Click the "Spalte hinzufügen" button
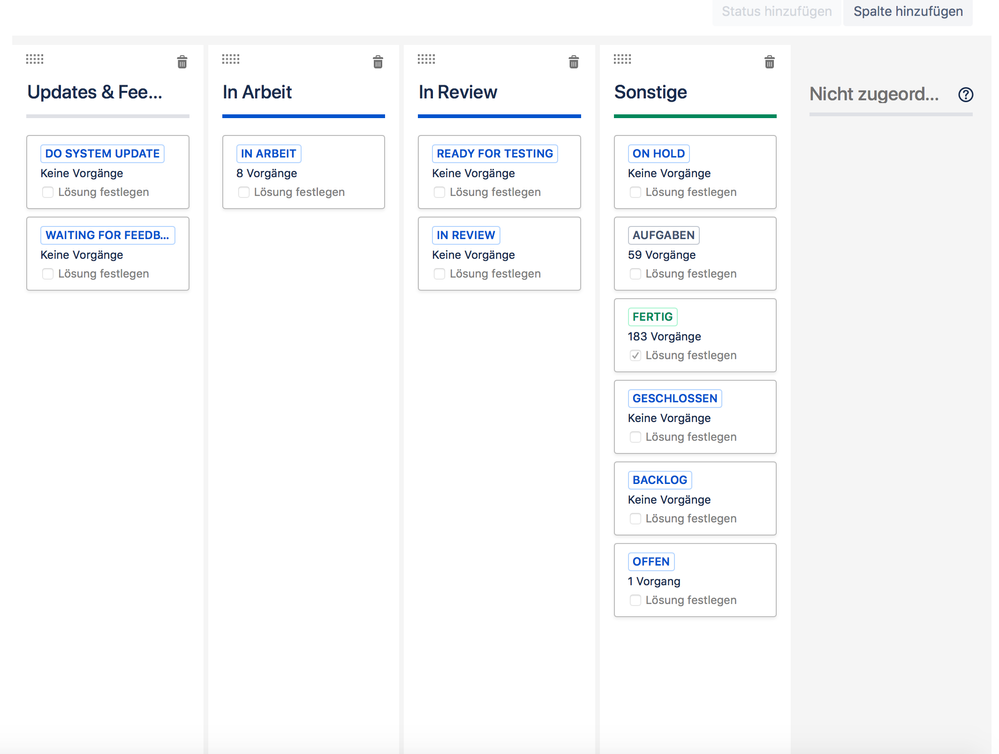Screen dimensions: 999x754 click(907, 12)
